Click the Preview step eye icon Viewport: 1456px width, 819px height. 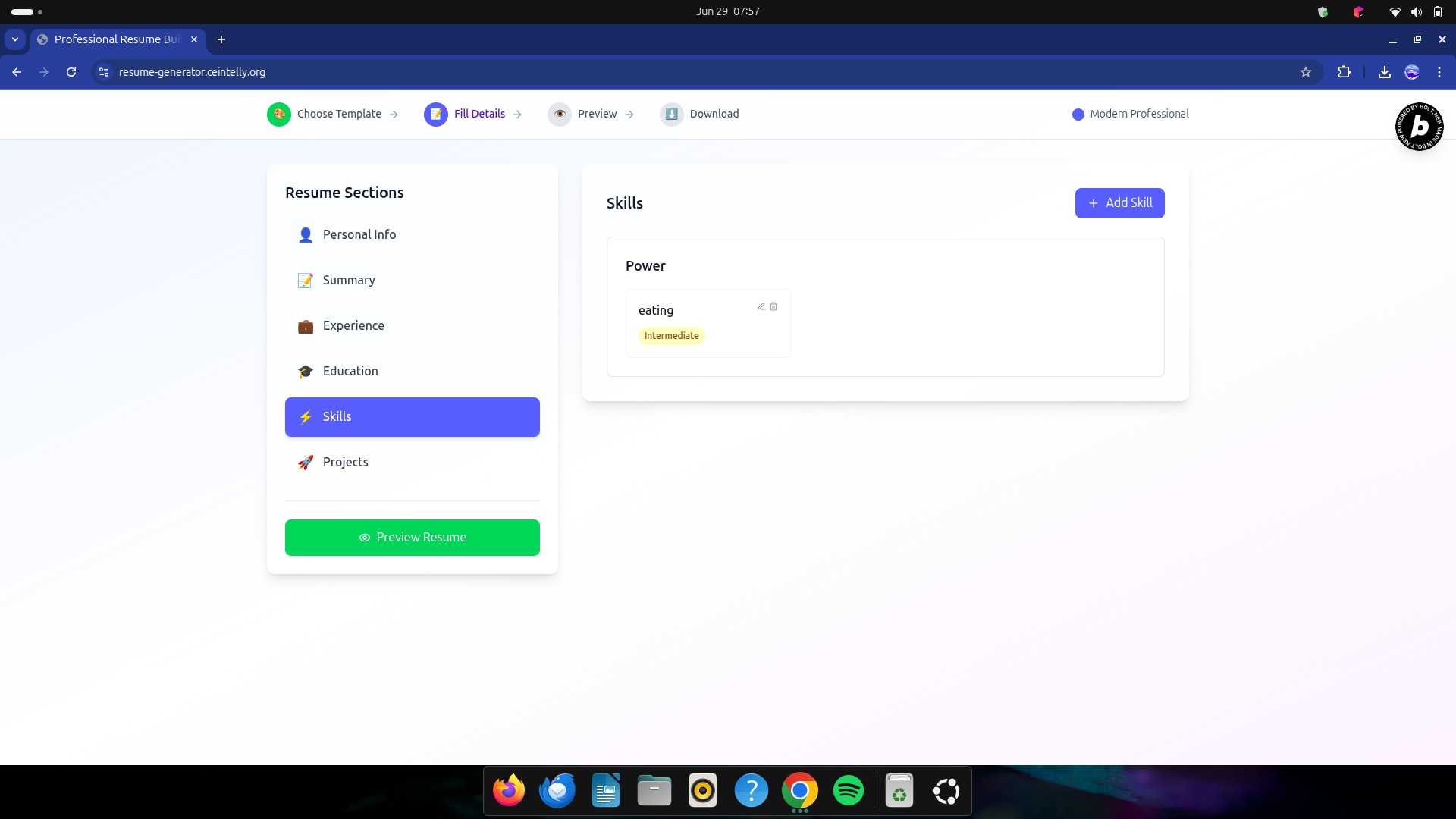click(x=560, y=114)
